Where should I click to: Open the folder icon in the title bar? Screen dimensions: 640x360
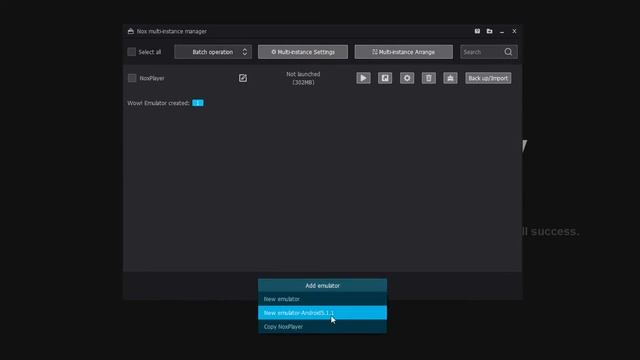489,31
